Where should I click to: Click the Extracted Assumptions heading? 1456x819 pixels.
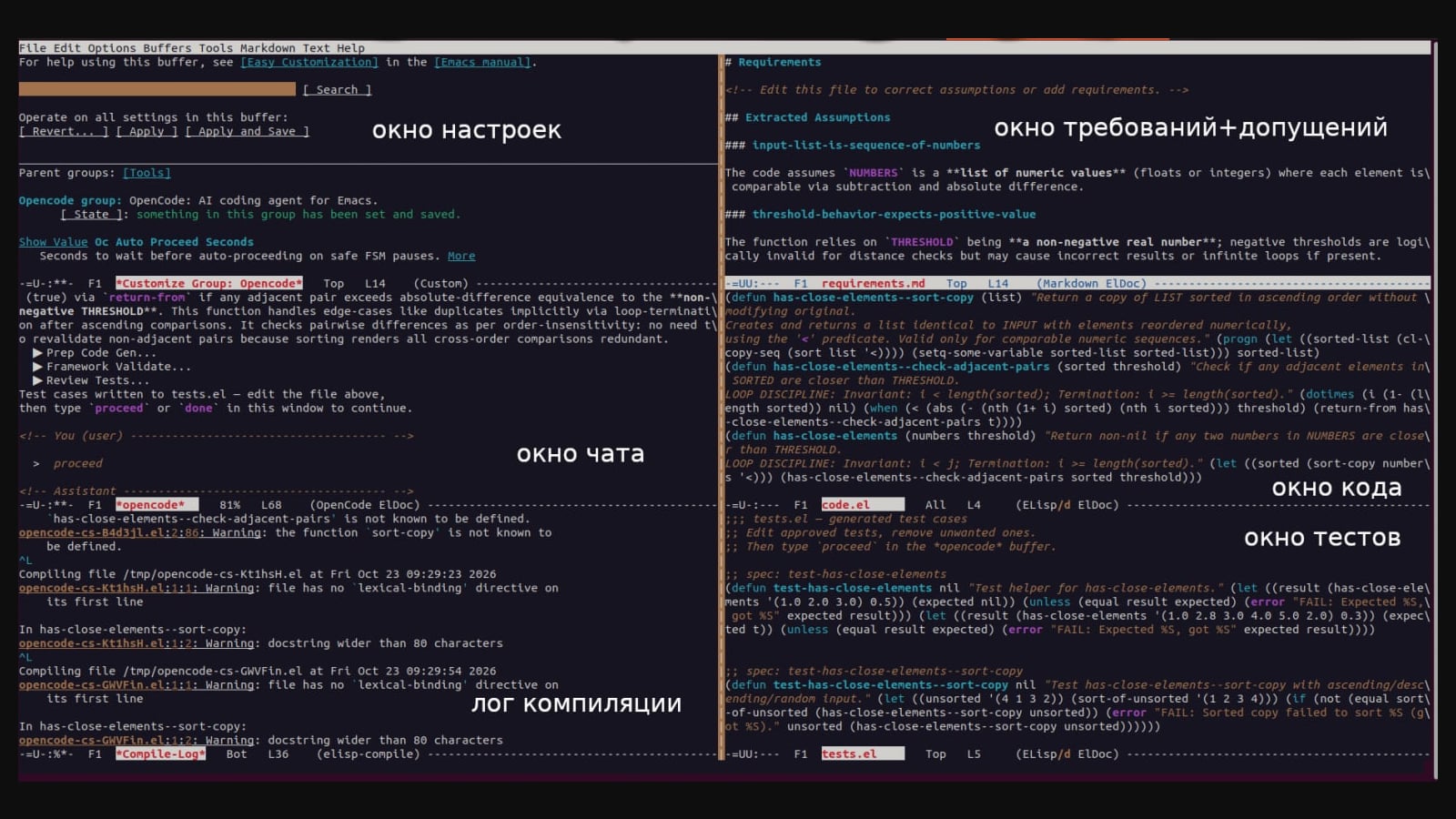pos(808,117)
